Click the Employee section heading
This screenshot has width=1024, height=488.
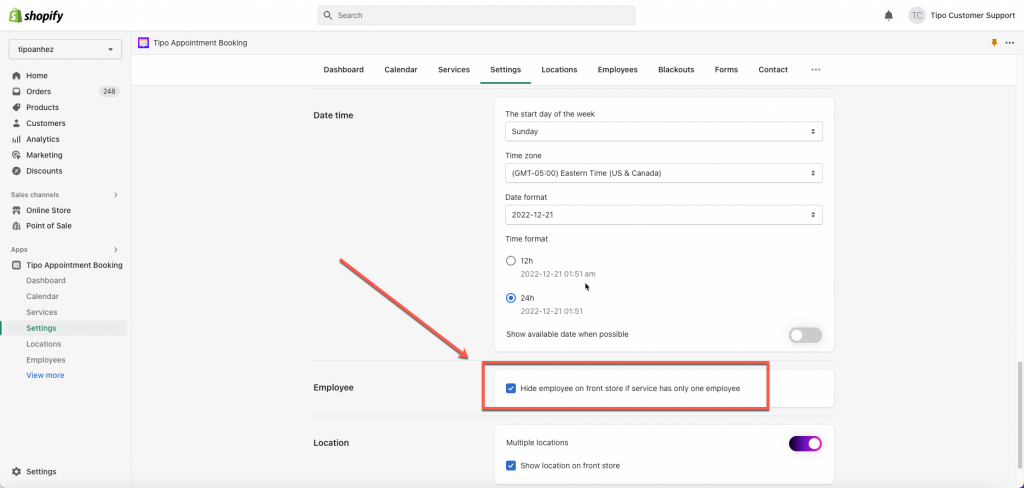tap(333, 387)
